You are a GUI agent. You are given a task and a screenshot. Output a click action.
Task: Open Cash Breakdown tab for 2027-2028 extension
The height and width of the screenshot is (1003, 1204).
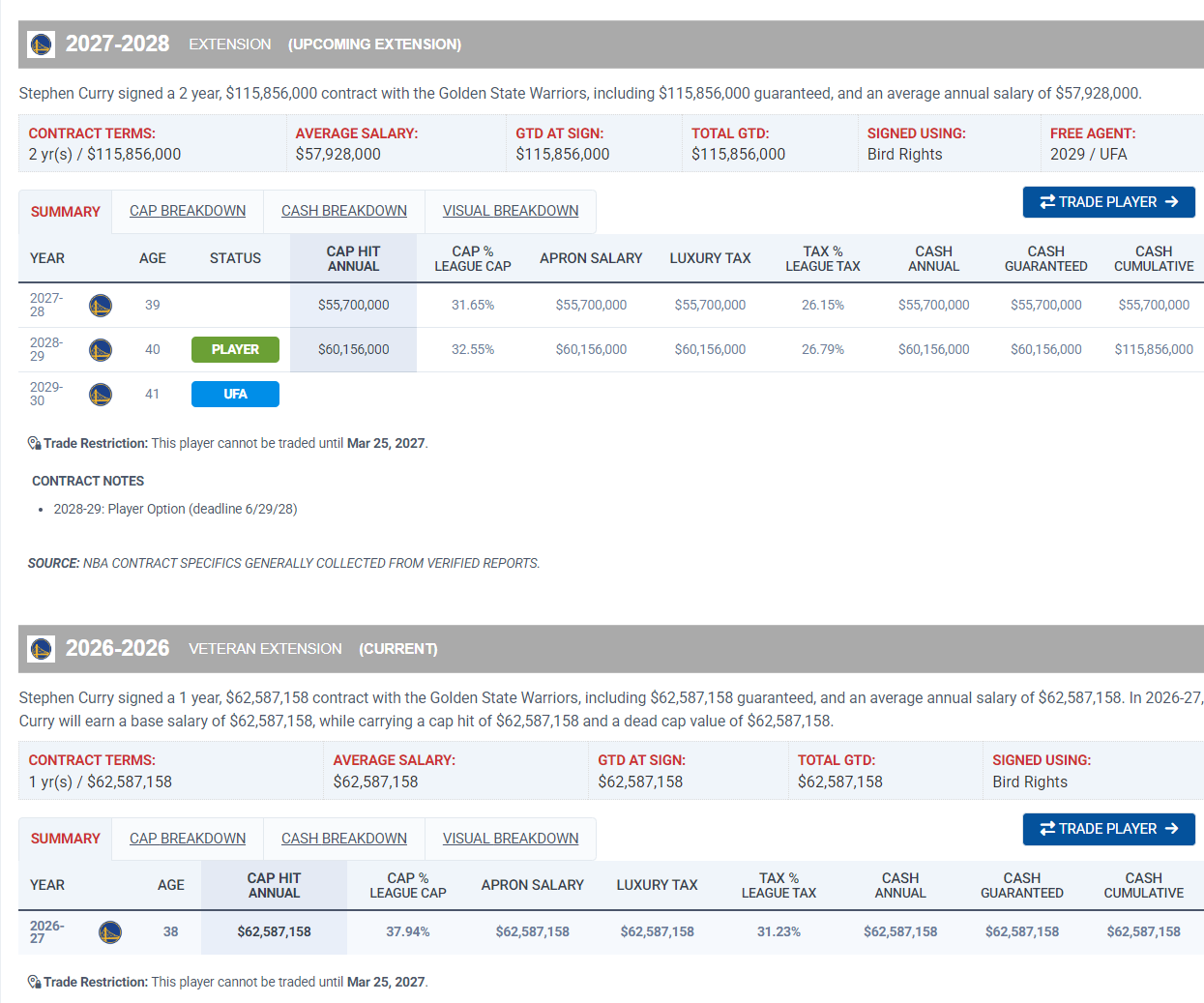click(344, 211)
